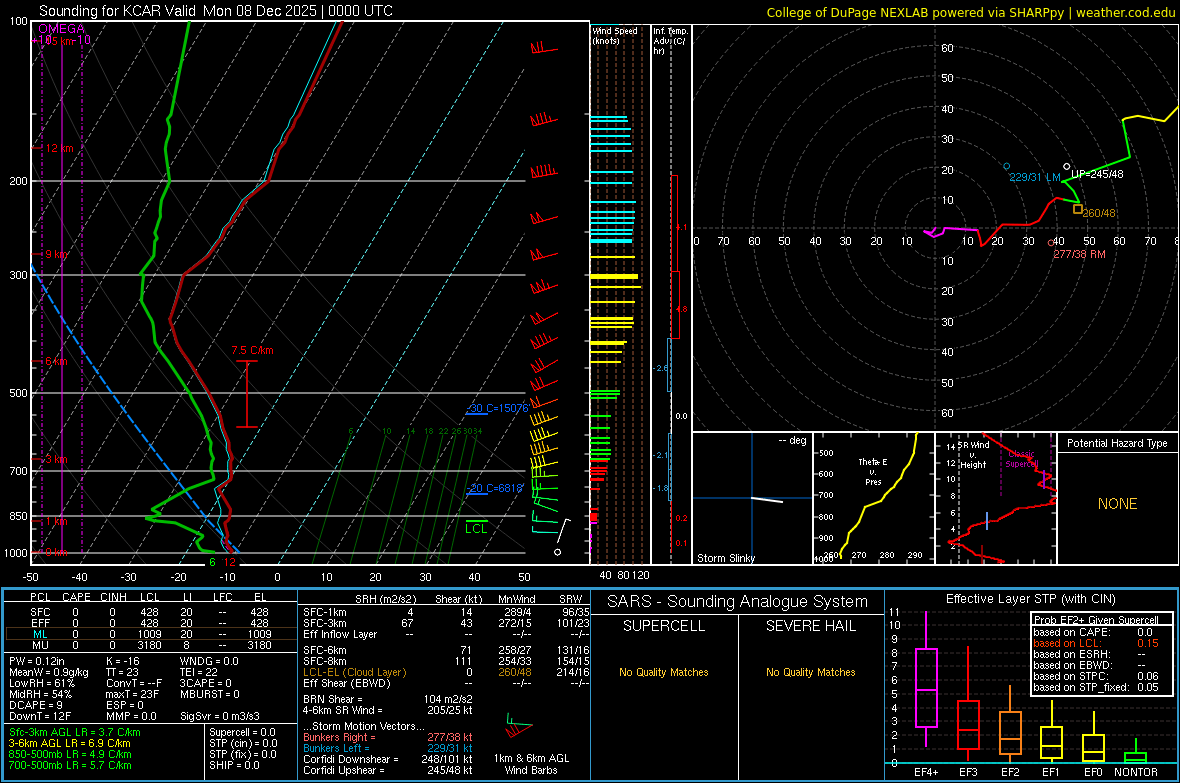Viewport: 1180px width, 783px height.
Task: Click 'No Quality Matches' under SUPERCELL
Action: click(x=664, y=672)
